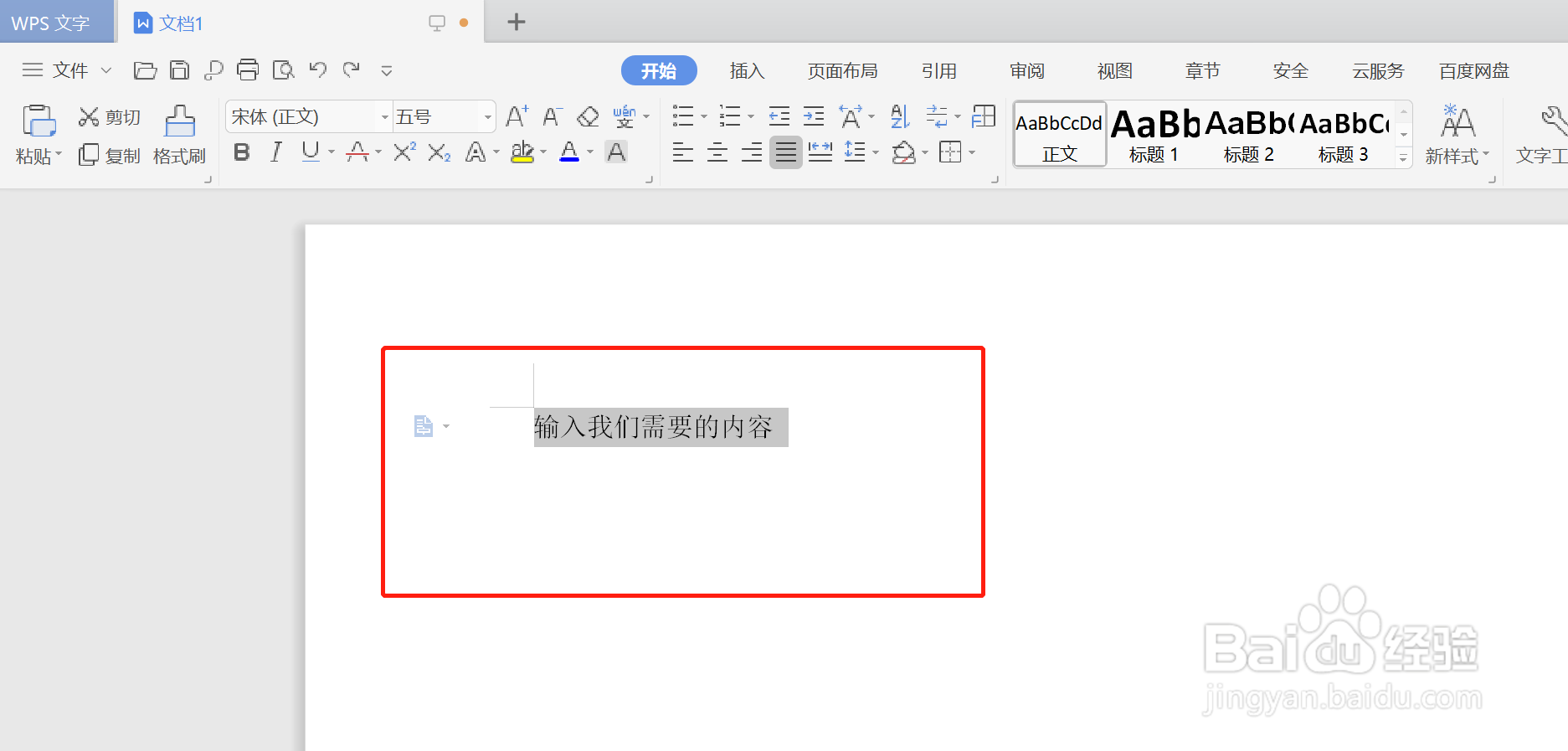
Task: Open the 引用 tab
Action: point(939,70)
